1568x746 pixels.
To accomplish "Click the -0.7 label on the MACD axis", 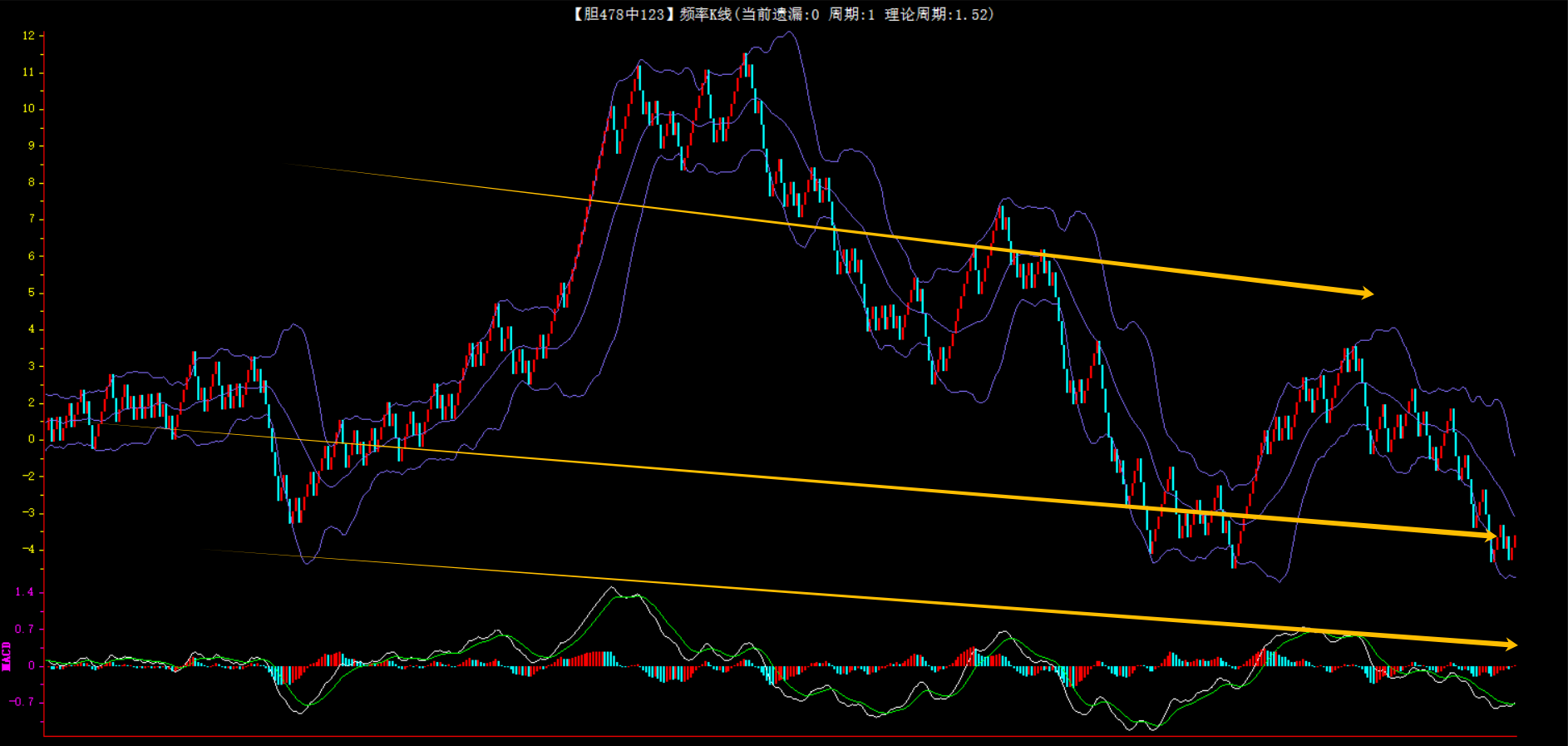I will 22,702.
